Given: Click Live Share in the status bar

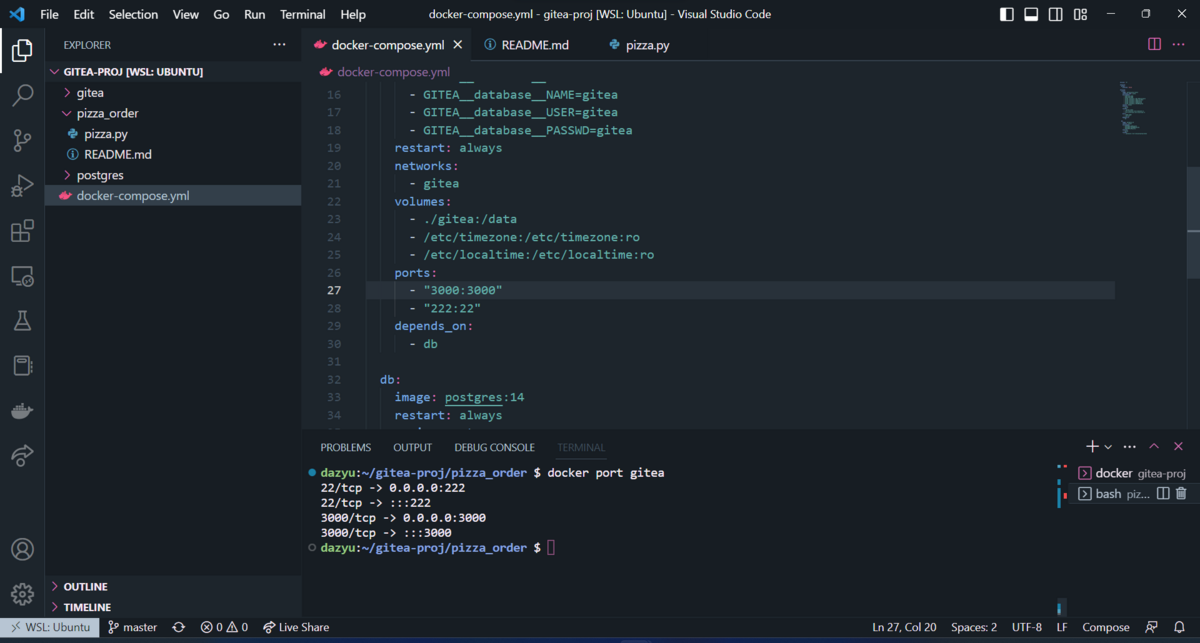Looking at the screenshot, I should pyautogui.click(x=296, y=627).
